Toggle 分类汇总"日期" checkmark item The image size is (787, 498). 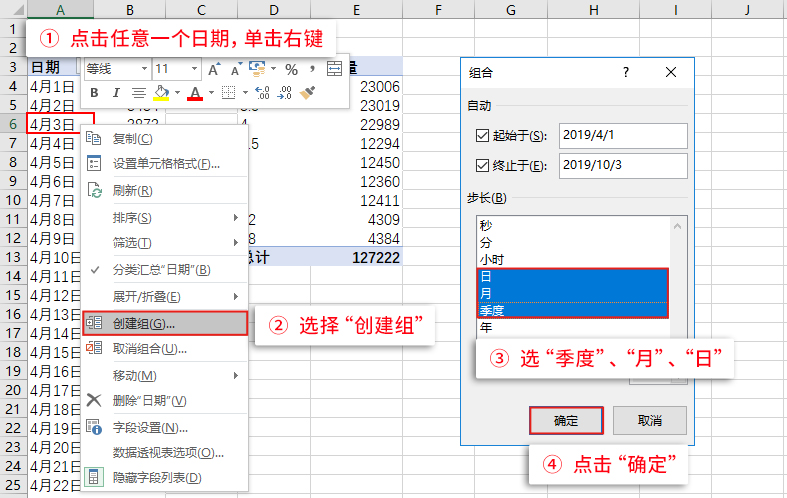[165, 270]
